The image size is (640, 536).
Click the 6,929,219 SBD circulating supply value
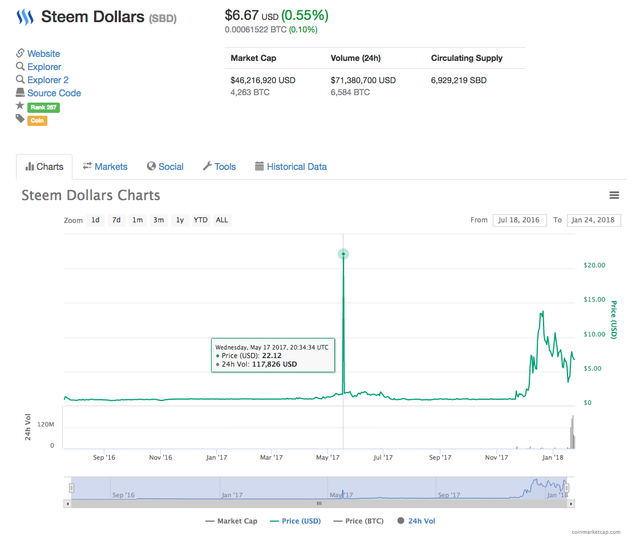pos(459,80)
